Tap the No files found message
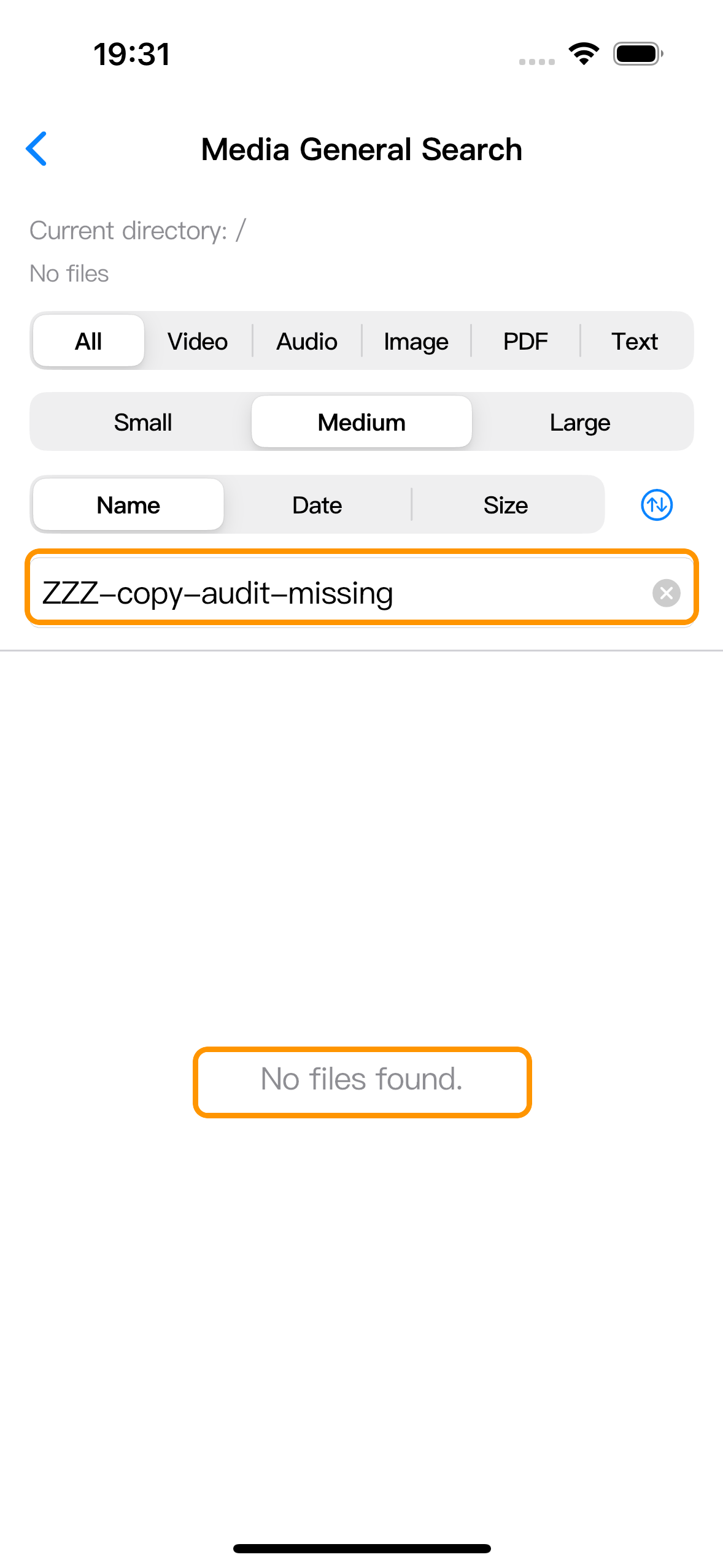The width and height of the screenshot is (723, 1568). [x=361, y=1078]
